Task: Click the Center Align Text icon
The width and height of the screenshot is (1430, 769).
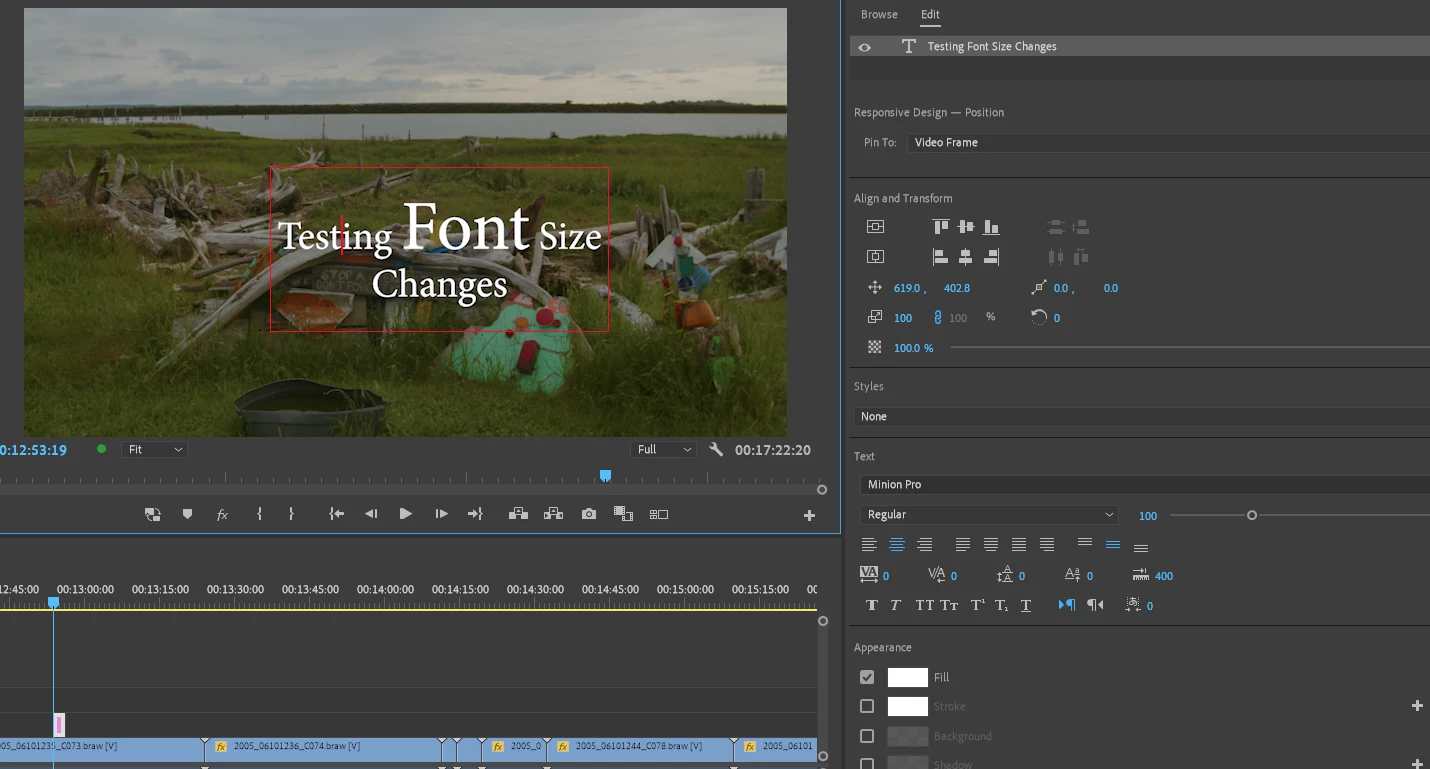Action: (x=897, y=545)
